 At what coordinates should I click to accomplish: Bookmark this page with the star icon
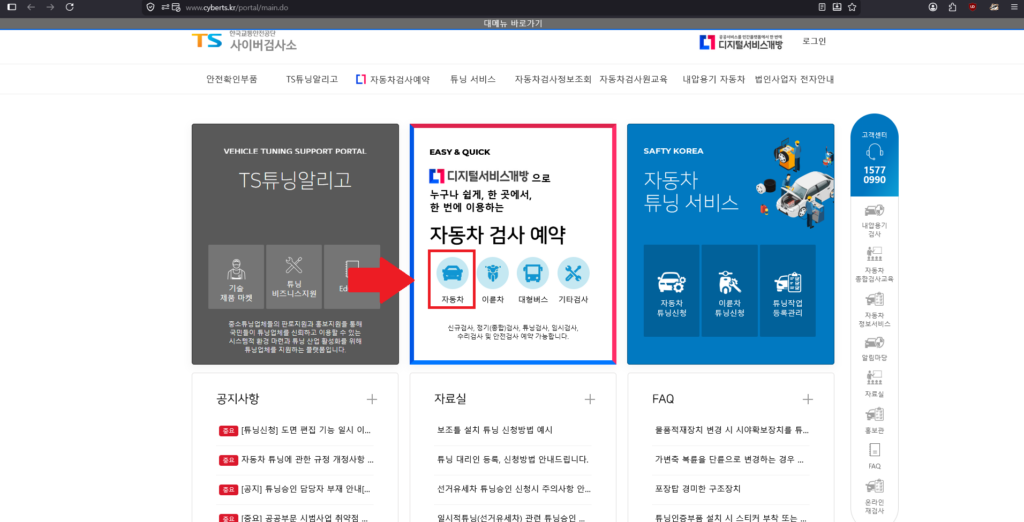click(x=852, y=7)
